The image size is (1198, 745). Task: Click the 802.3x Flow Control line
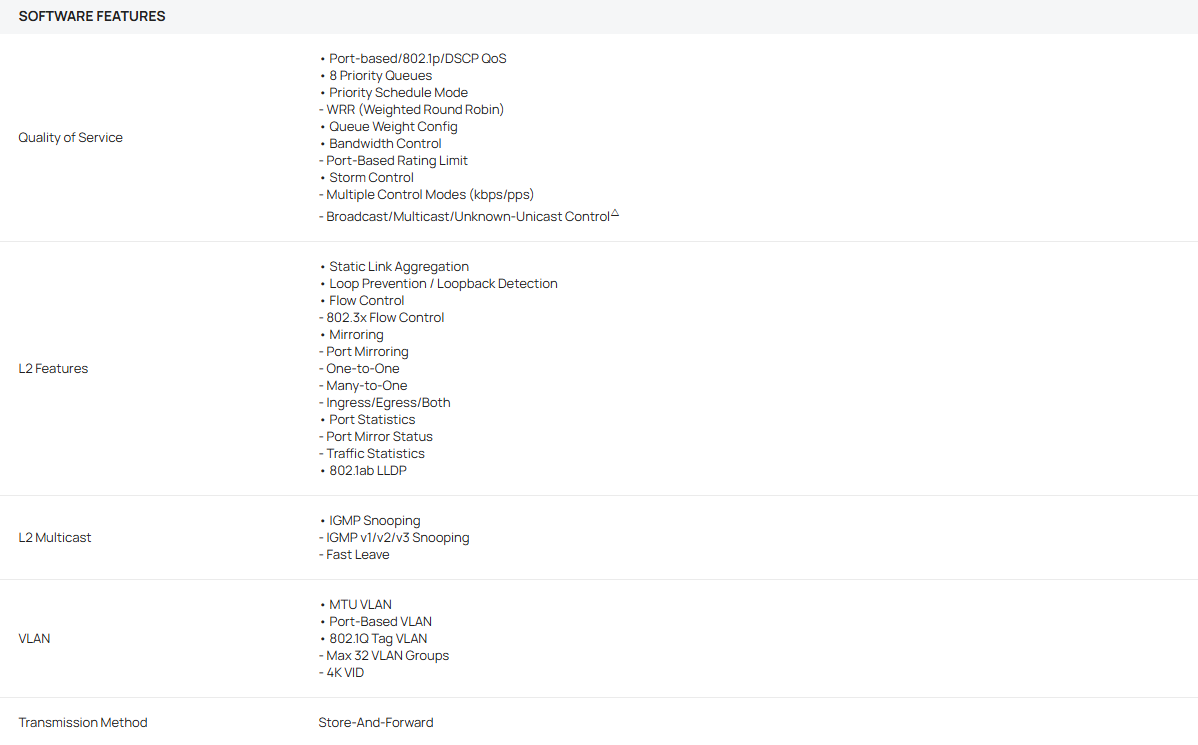tap(385, 317)
